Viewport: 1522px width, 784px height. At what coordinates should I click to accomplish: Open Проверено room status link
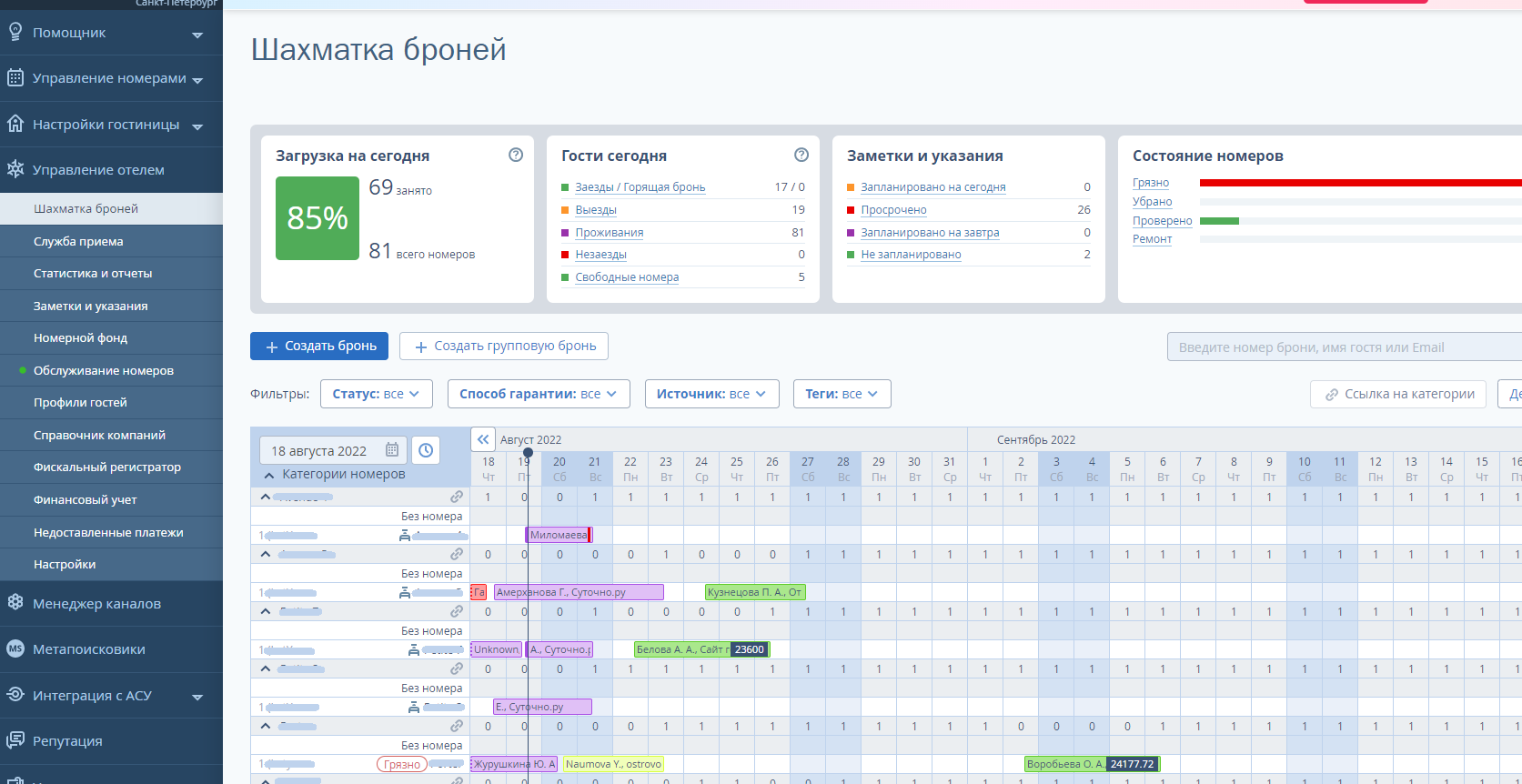tap(1163, 221)
